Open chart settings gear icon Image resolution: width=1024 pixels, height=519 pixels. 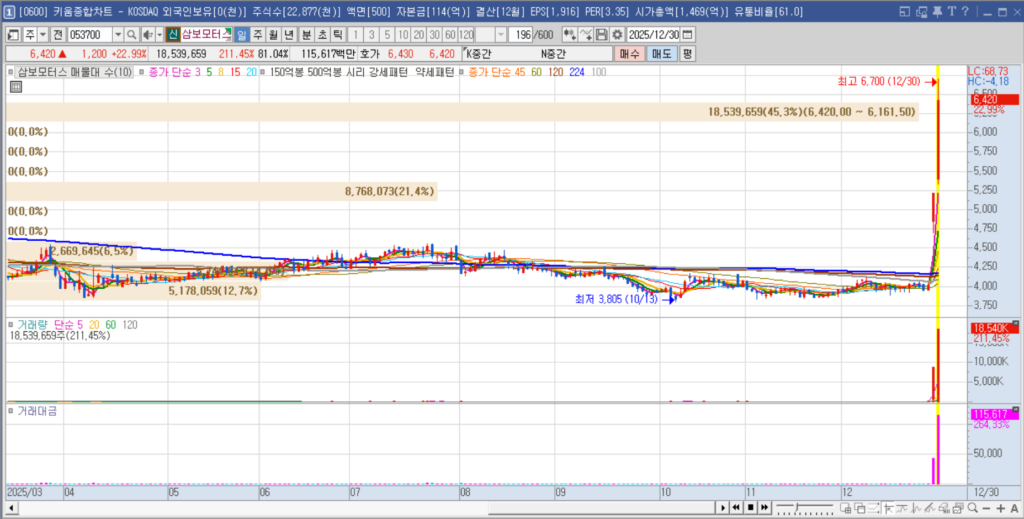616,34
